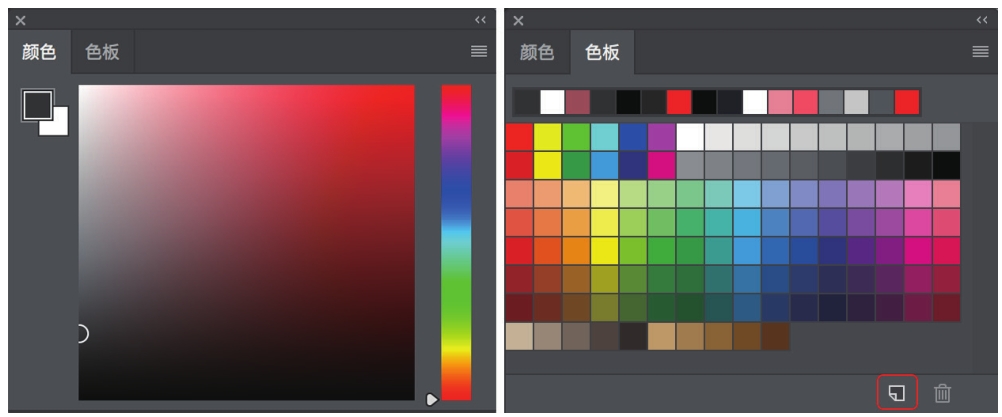
Task: Open the Swatches panel hamburger menu
Action: click(x=980, y=52)
